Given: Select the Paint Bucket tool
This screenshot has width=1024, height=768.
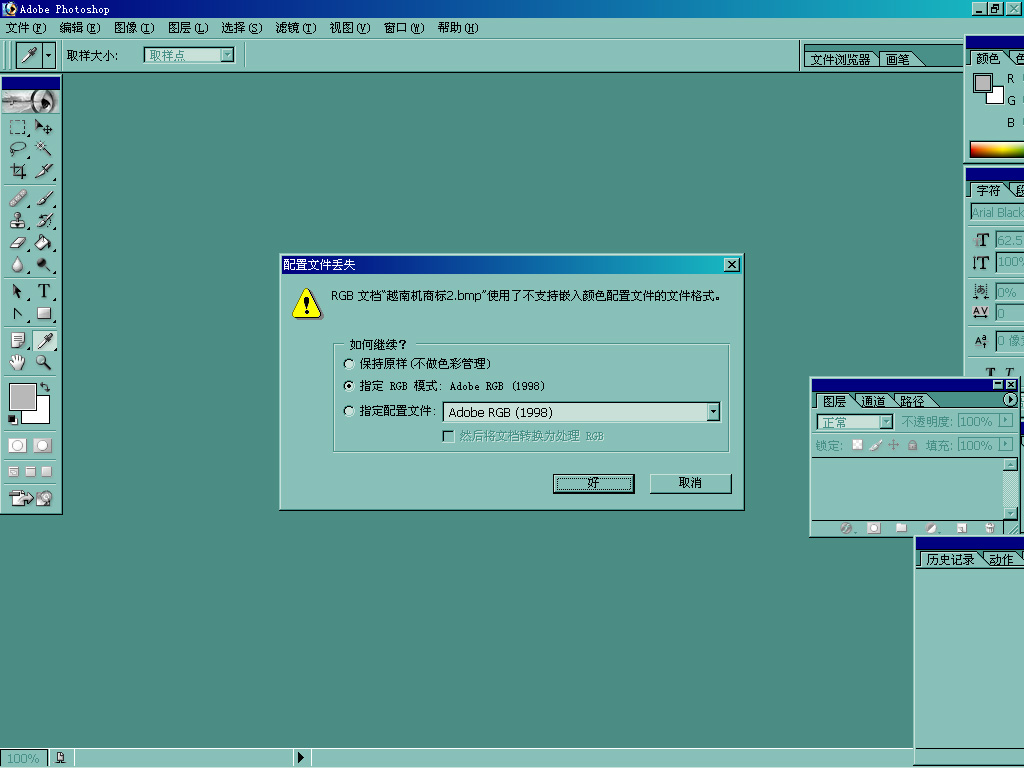Looking at the screenshot, I should click(x=44, y=242).
